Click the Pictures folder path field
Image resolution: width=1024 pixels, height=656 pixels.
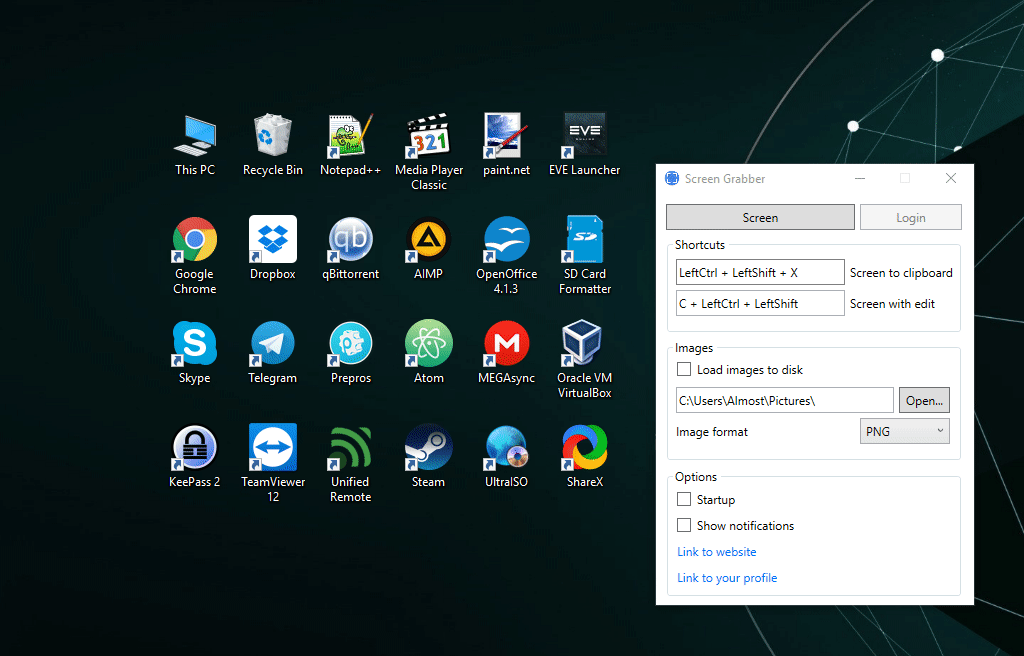784,401
